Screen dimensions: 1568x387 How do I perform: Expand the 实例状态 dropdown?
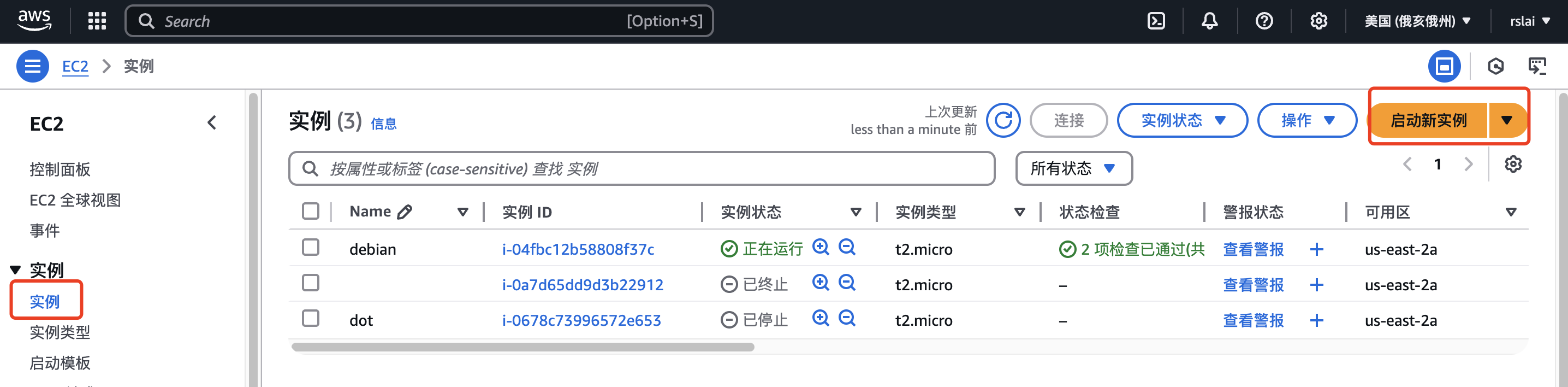pos(1181,121)
